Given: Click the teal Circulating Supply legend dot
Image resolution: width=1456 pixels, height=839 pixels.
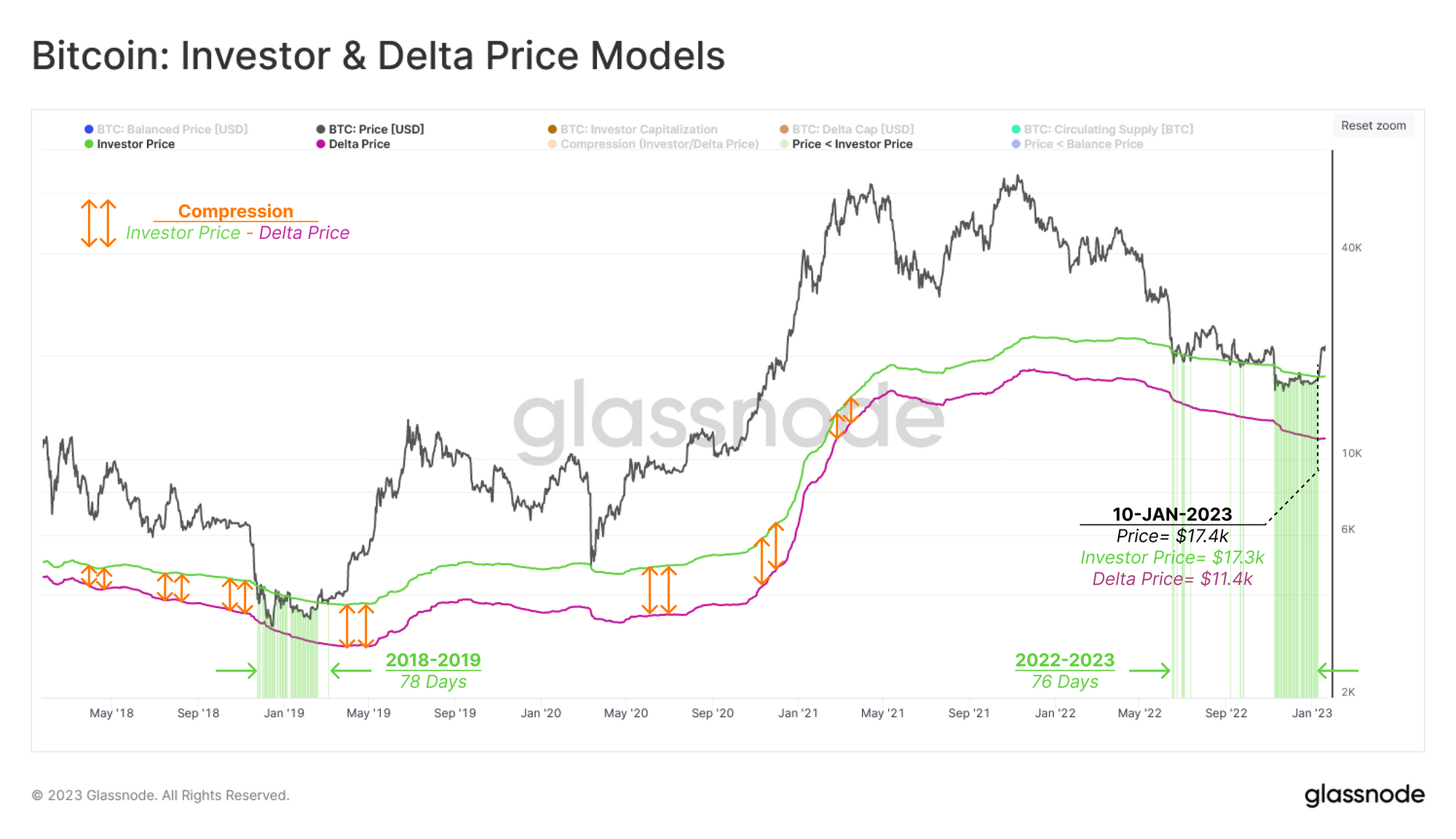Looking at the screenshot, I should point(1016,129).
